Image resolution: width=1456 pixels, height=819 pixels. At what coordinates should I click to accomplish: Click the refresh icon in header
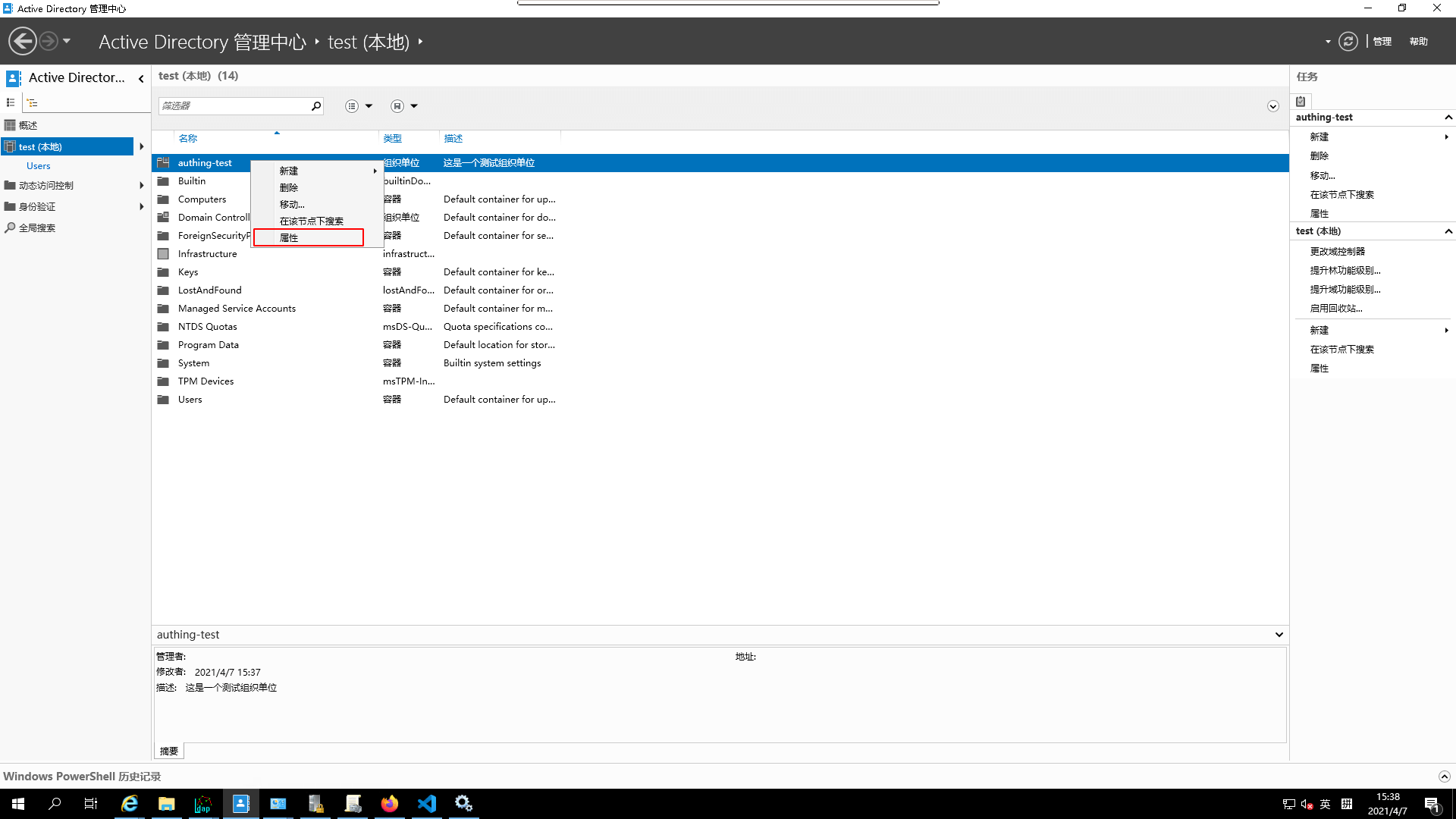click(1348, 41)
